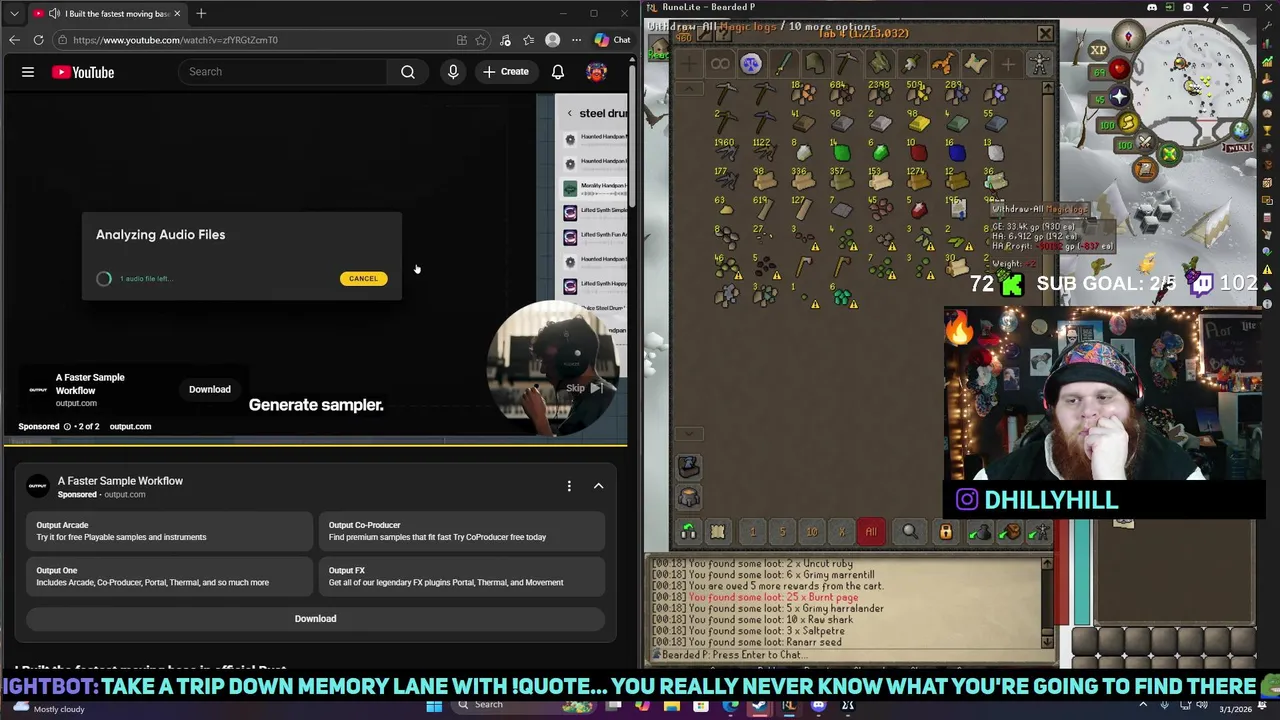Open YouTube notifications bell
This screenshot has width=1280, height=720.
[x=558, y=72]
